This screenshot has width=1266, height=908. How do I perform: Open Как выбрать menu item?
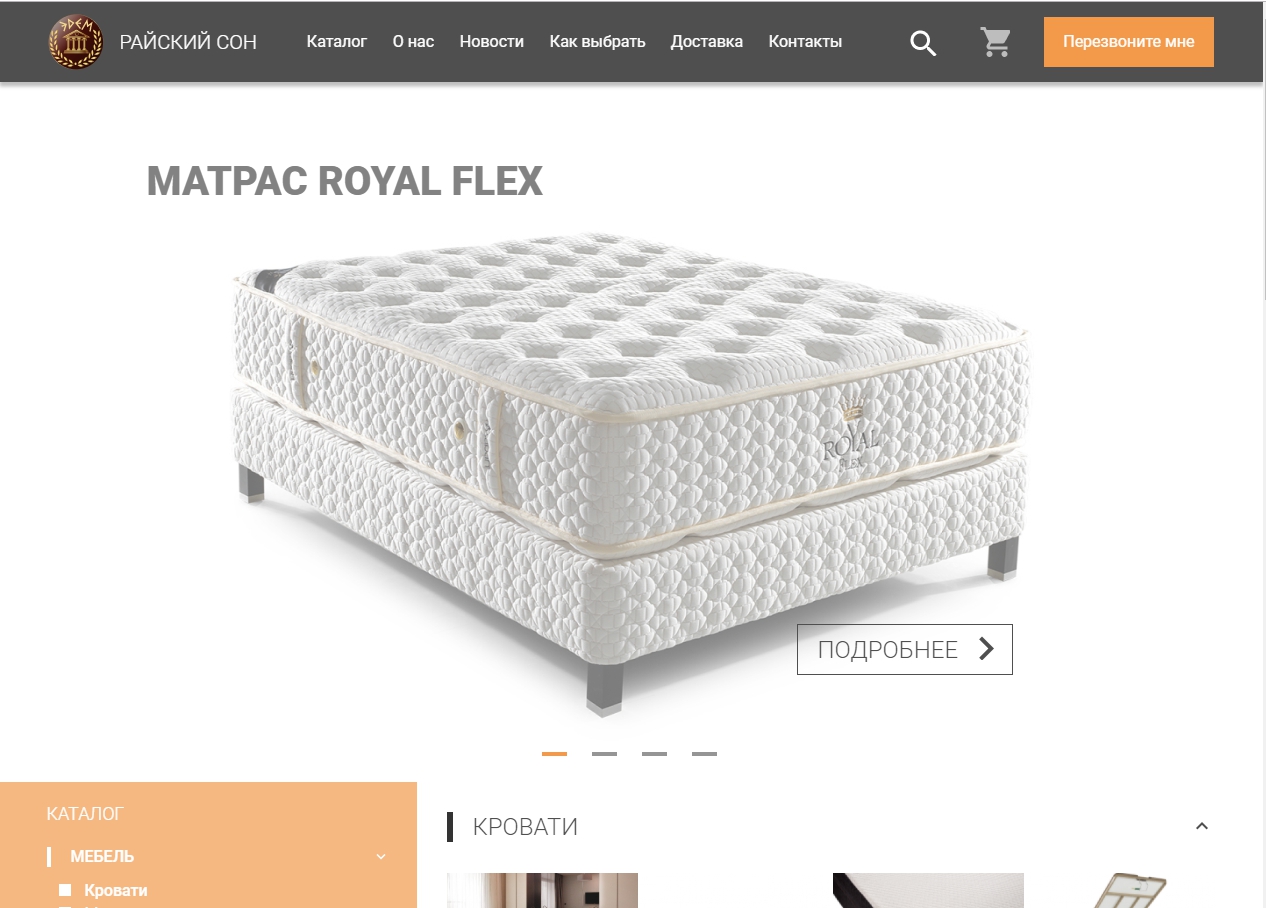pos(597,42)
